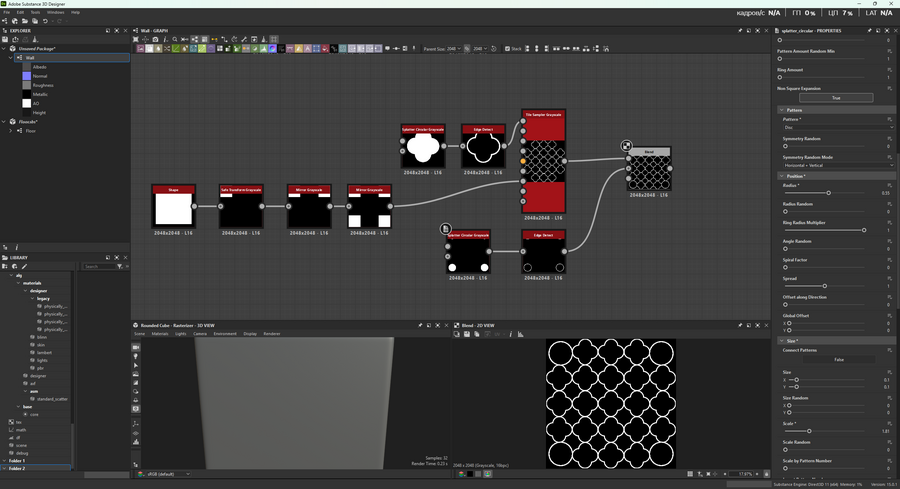The image size is (900, 489).
Task: Open the sRGB (default) color space selector
Action: [167, 474]
